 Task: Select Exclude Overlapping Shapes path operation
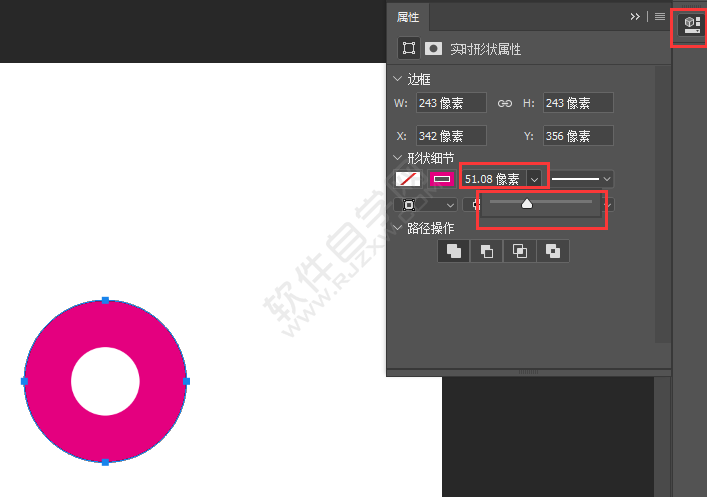(x=553, y=251)
